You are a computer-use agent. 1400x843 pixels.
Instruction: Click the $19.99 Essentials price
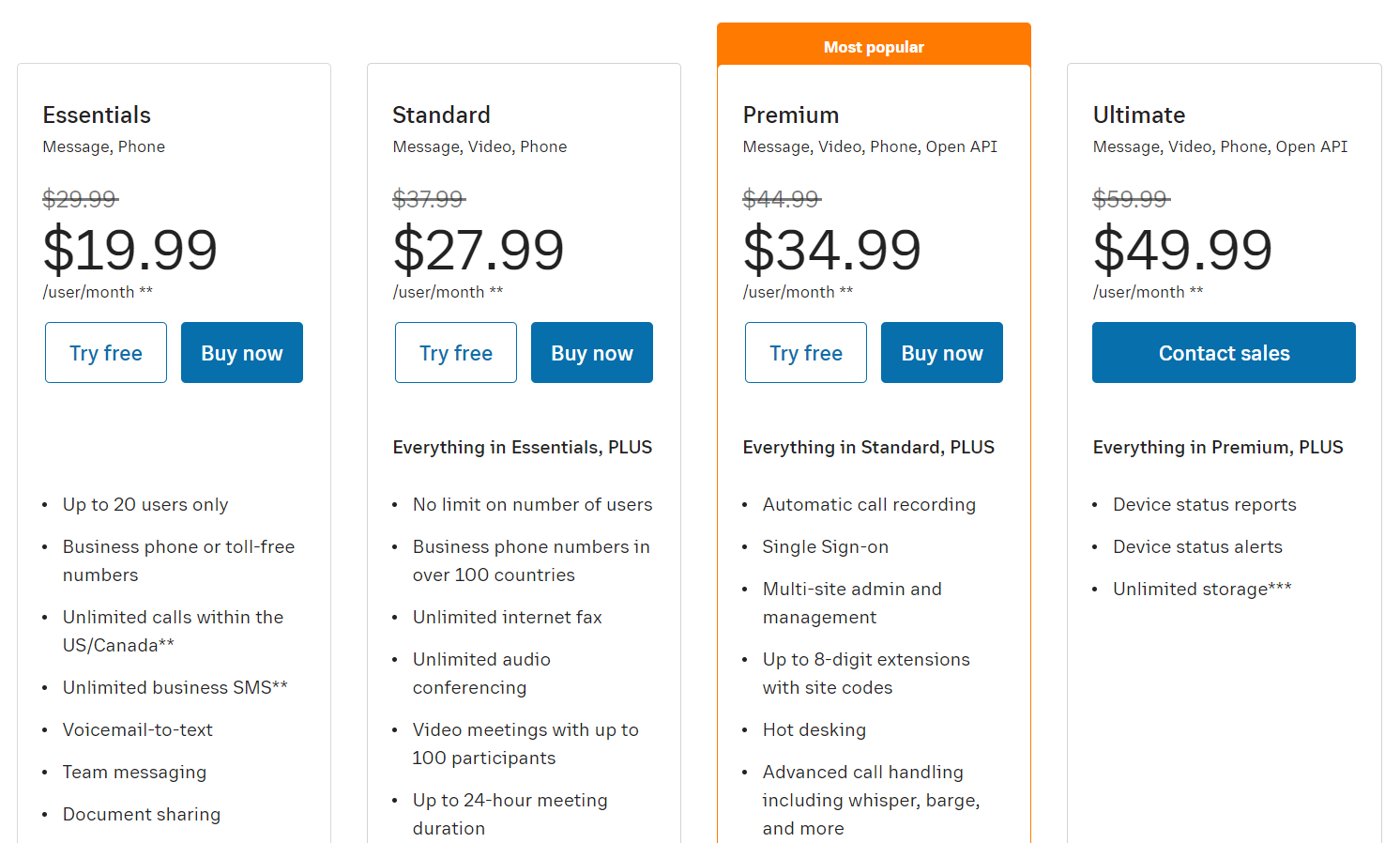click(130, 250)
